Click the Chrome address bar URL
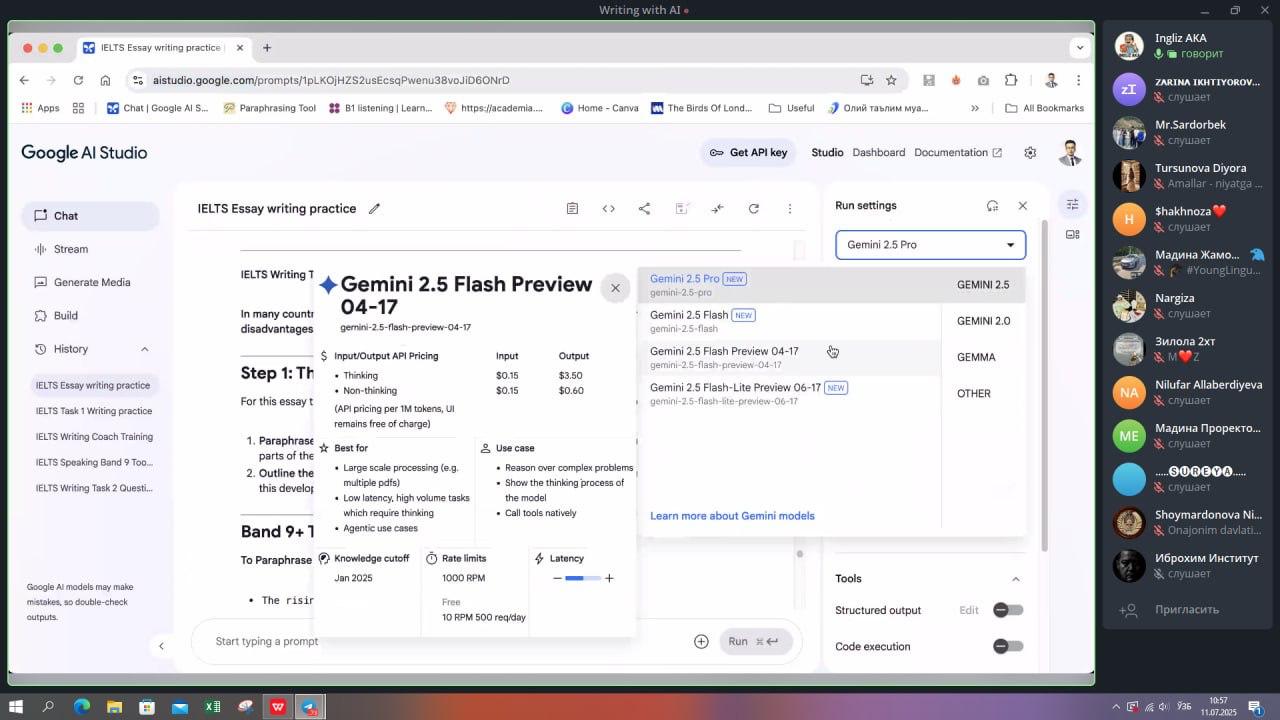Image resolution: width=1280 pixels, height=720 pixels. [x=331, y=80]
